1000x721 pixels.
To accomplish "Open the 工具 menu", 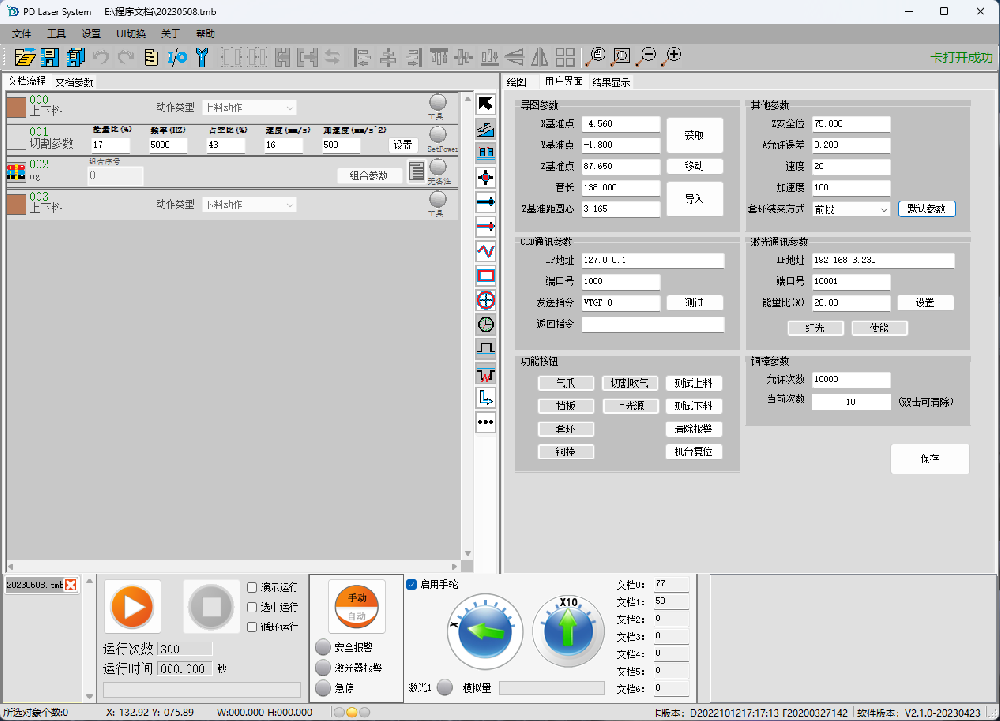I will (56, 33).
